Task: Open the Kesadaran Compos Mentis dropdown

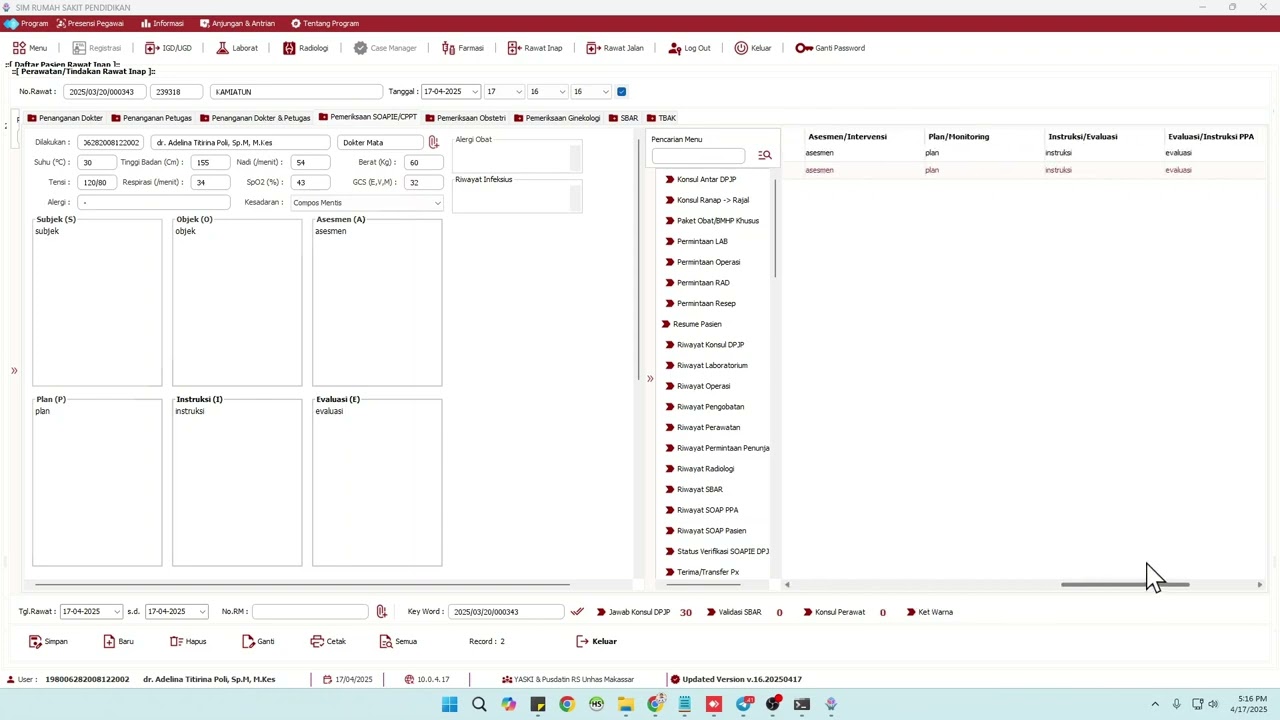Action: pos(437,203)
